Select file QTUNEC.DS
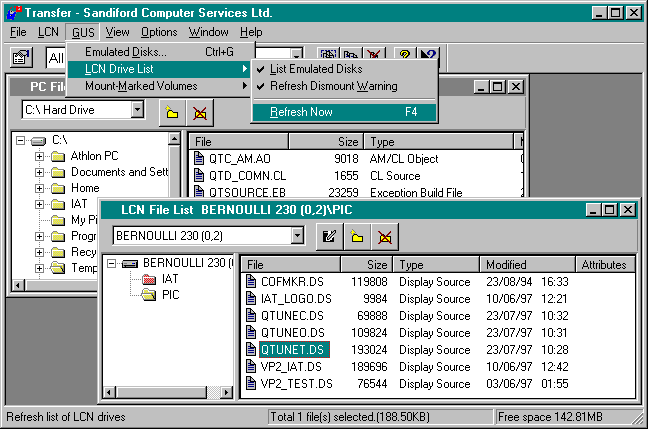The image size is (648, 429). click(x=292, y=316)
